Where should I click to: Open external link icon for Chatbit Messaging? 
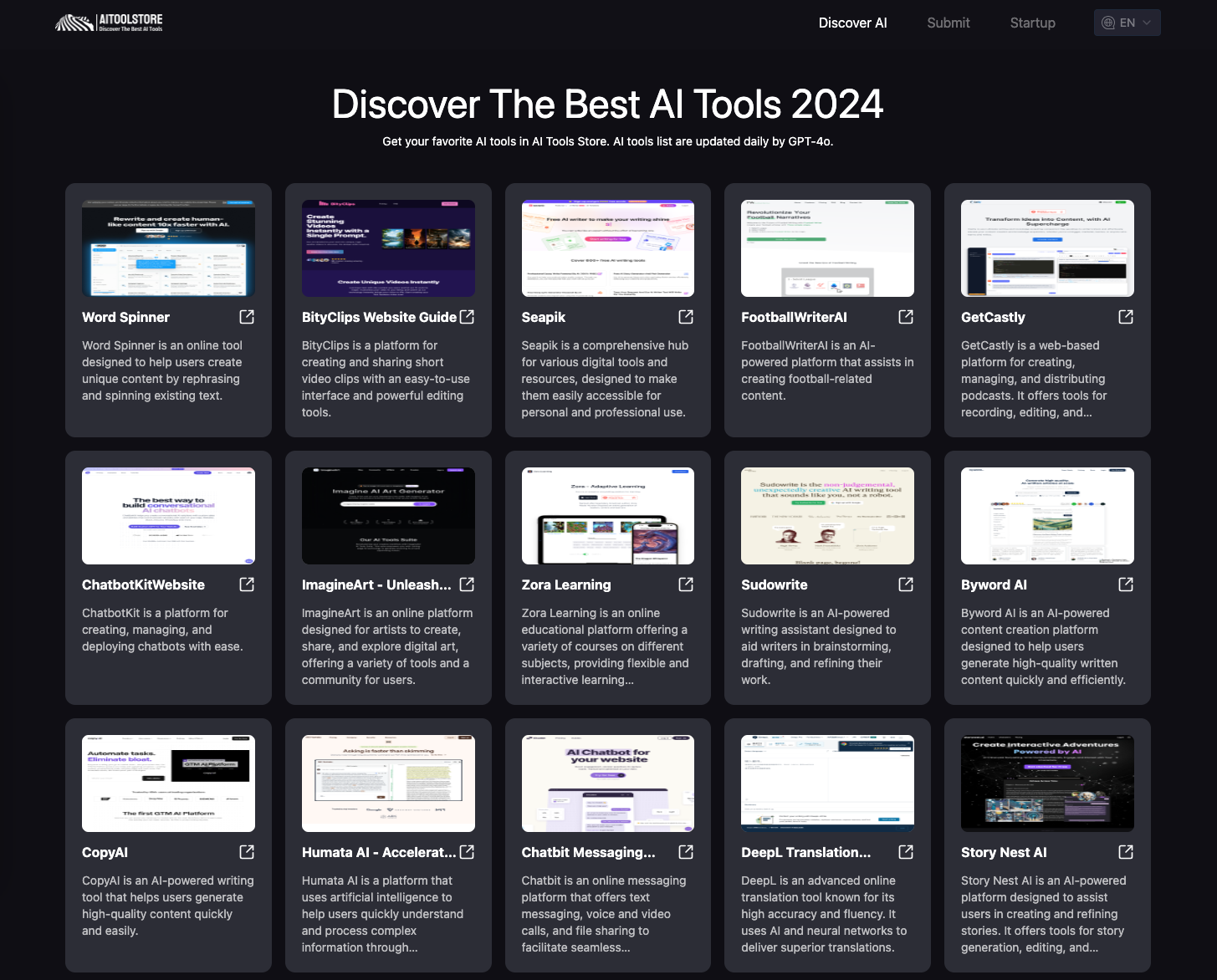[x=686, y=852]
